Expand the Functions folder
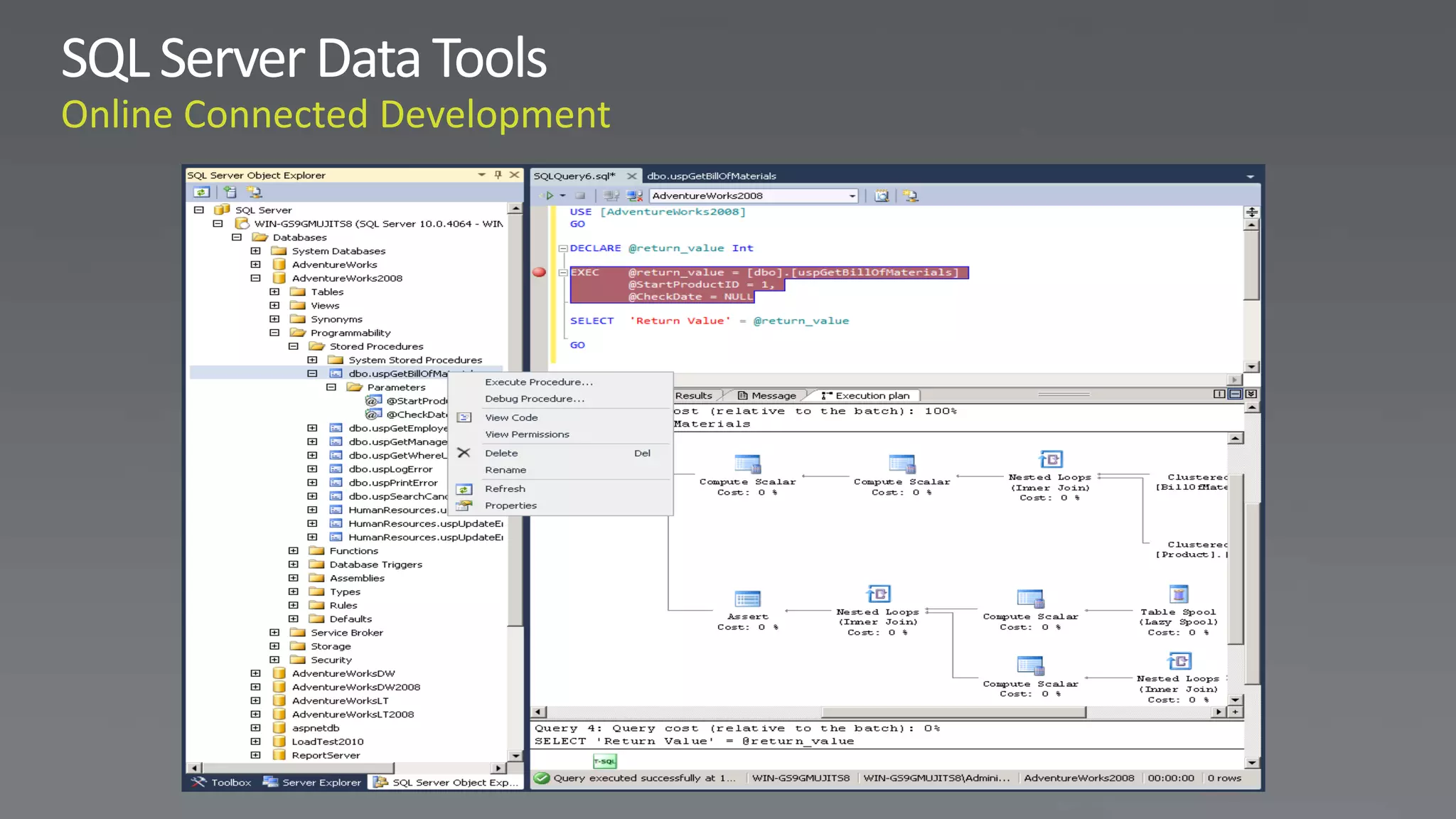 point(293,551)
